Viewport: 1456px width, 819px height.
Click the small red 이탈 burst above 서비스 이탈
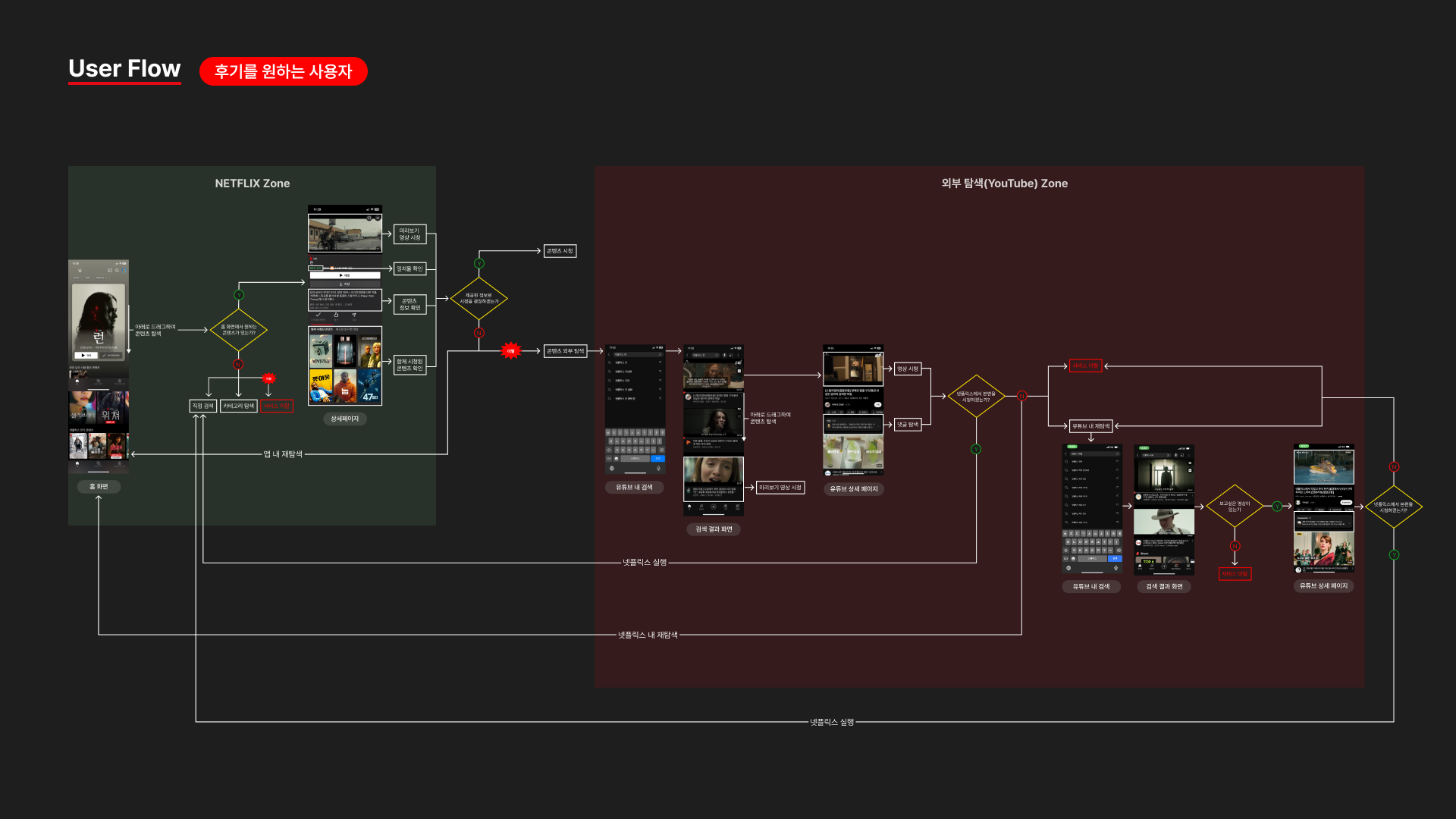pos(268,378)
